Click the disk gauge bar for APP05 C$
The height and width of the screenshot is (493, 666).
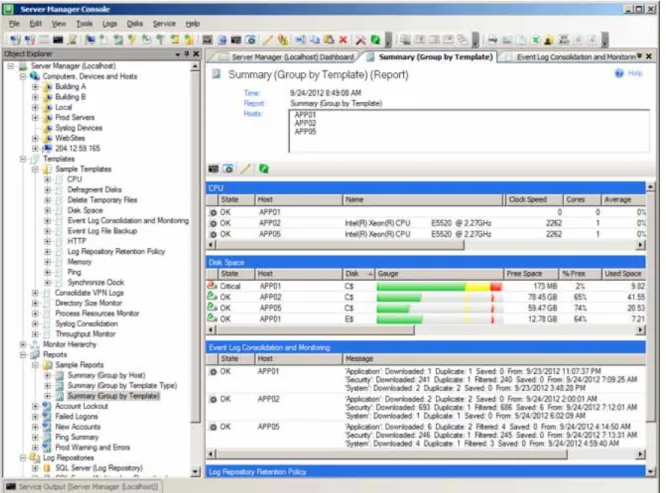(x=439, y=308)
